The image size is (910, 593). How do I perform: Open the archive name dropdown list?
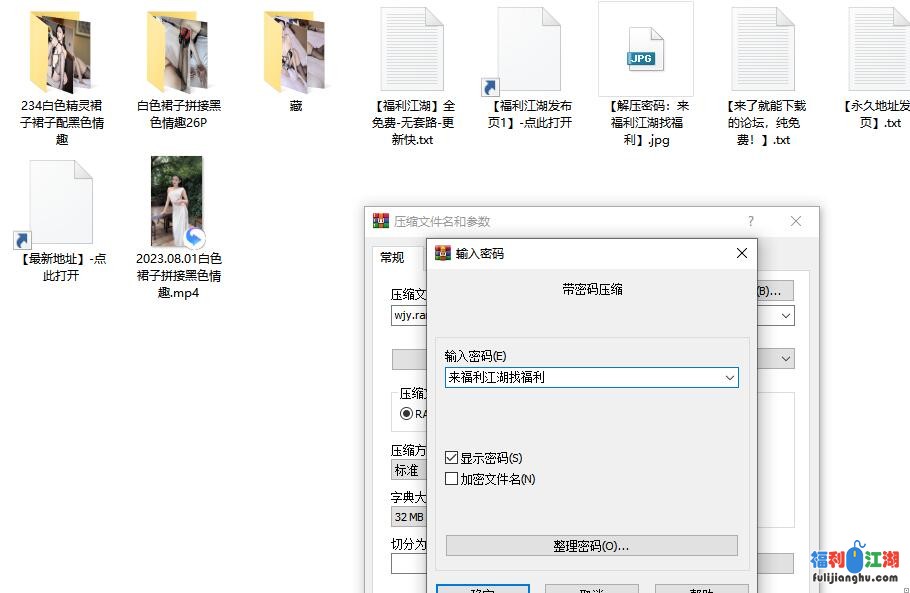(786, 316)
